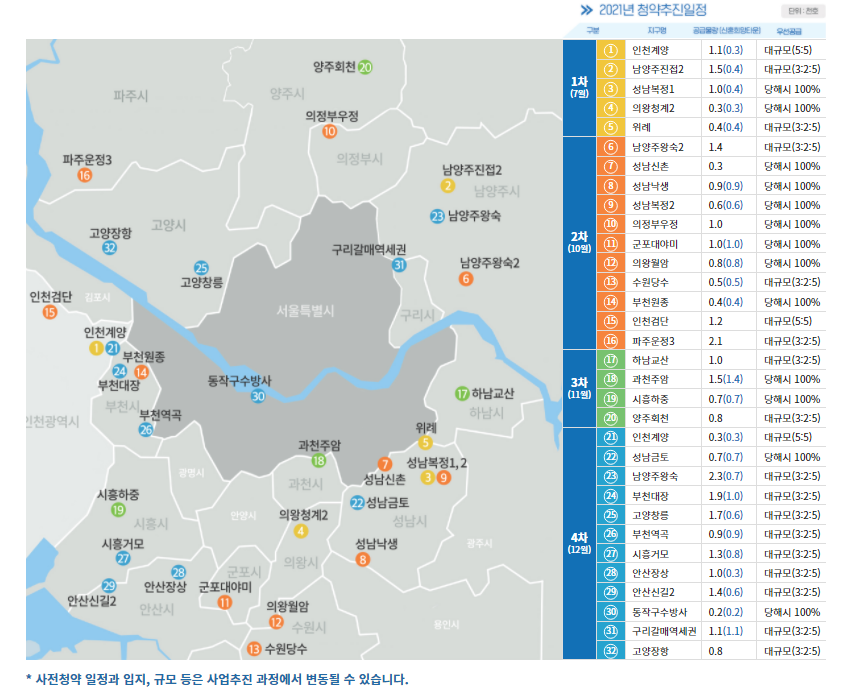Select map marker 23 left of 남양주왕숙
Image resolution: width=846 pixels, height=694 pixels.
pos(437,216)
